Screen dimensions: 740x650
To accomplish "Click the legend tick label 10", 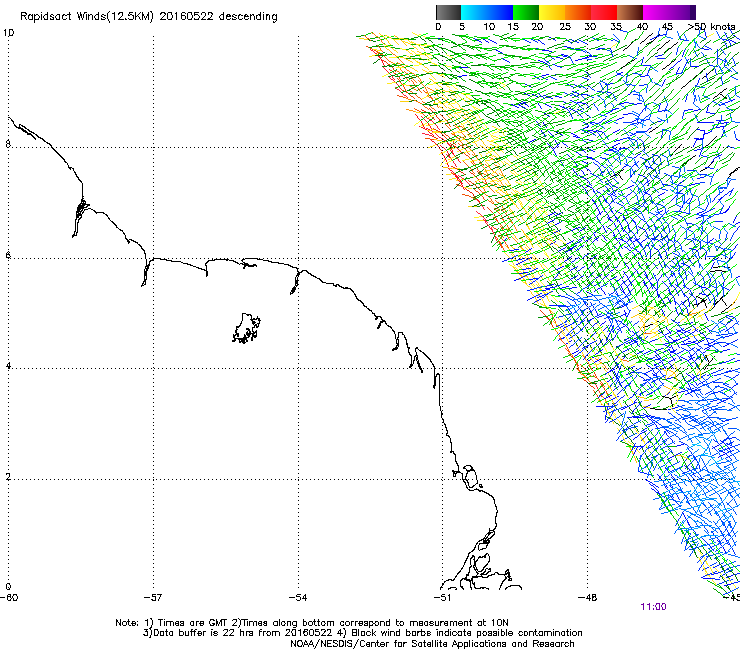I will 489,27.
